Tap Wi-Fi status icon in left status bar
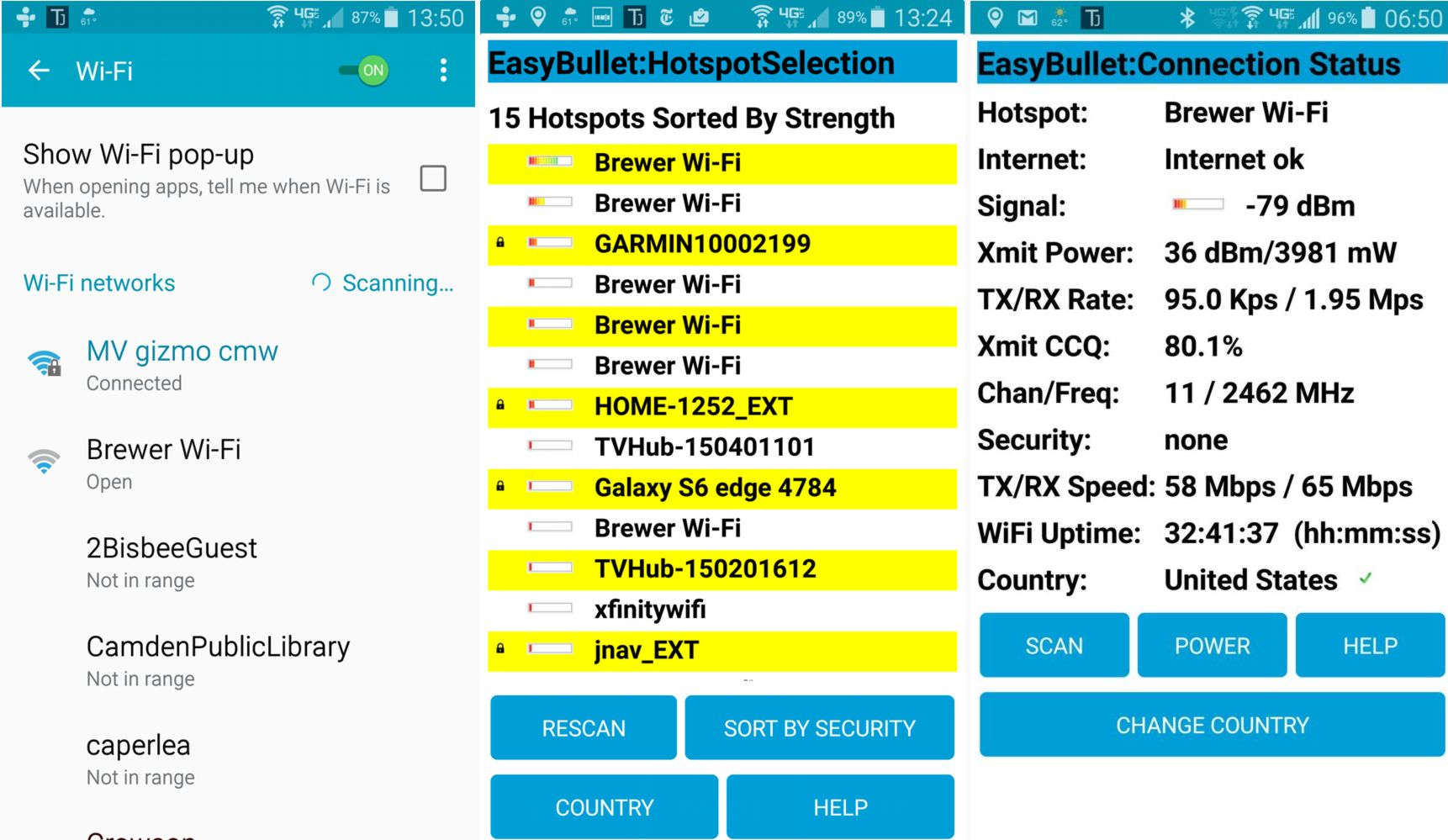 pos(277,17)
